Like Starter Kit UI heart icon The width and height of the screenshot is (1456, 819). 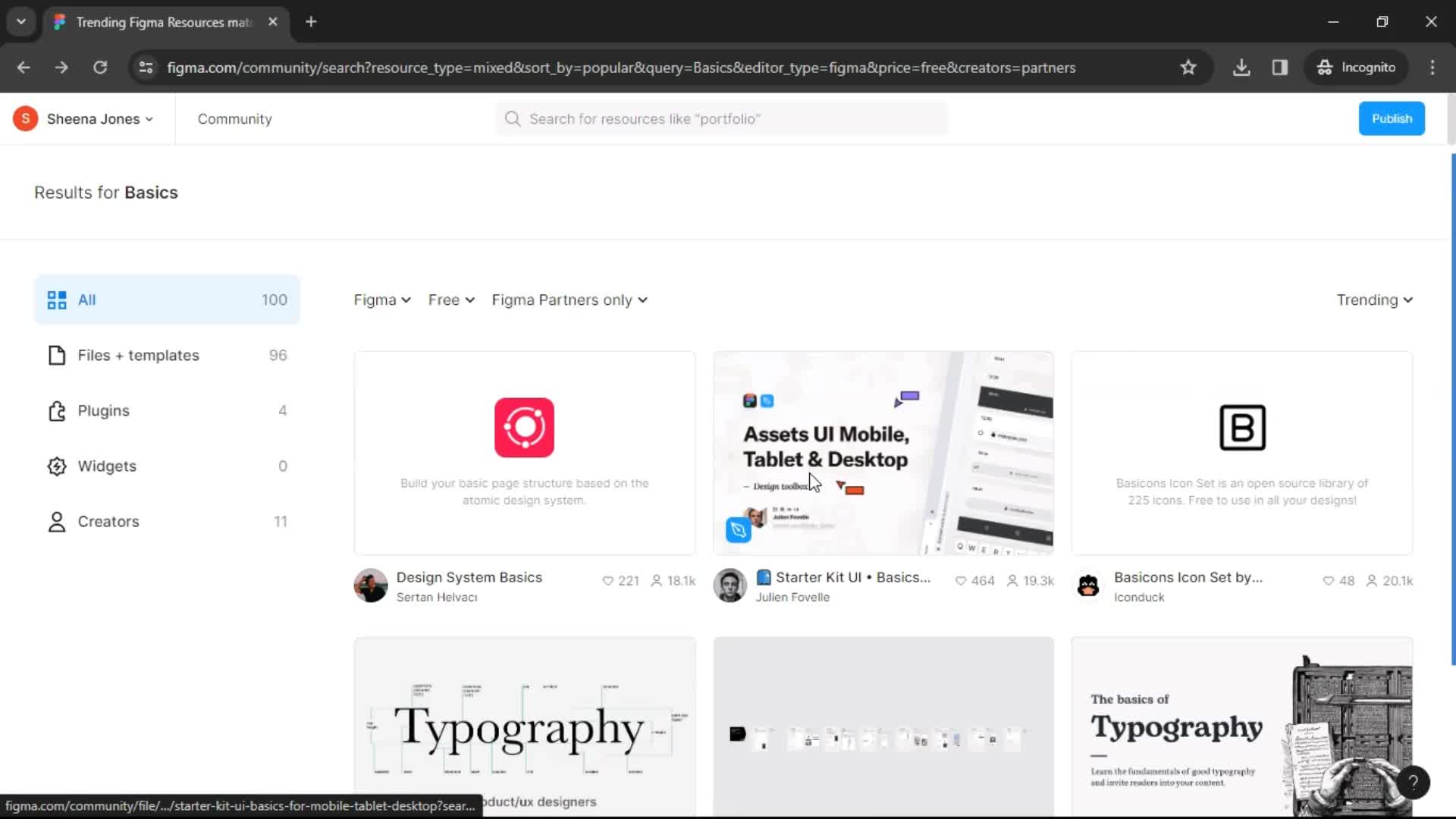point(961,581)
